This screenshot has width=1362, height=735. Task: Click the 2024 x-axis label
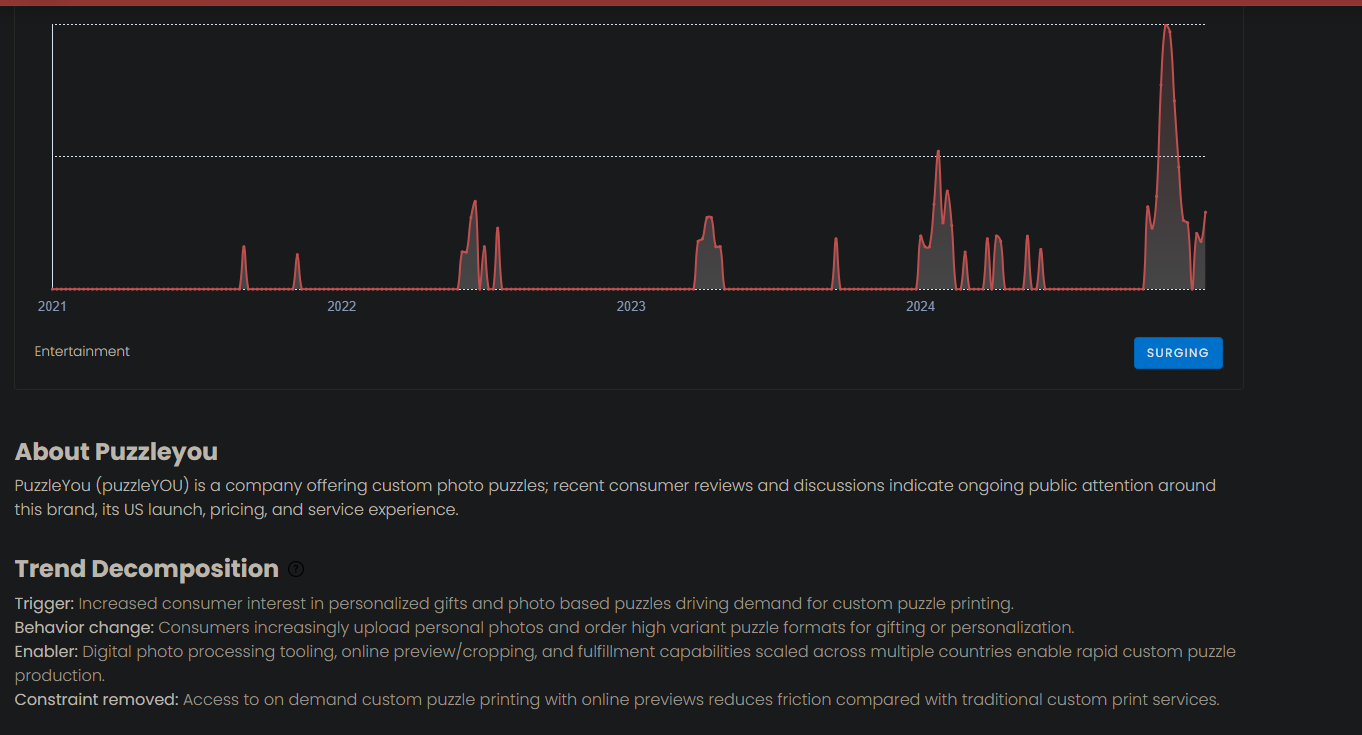coord(920,306)
